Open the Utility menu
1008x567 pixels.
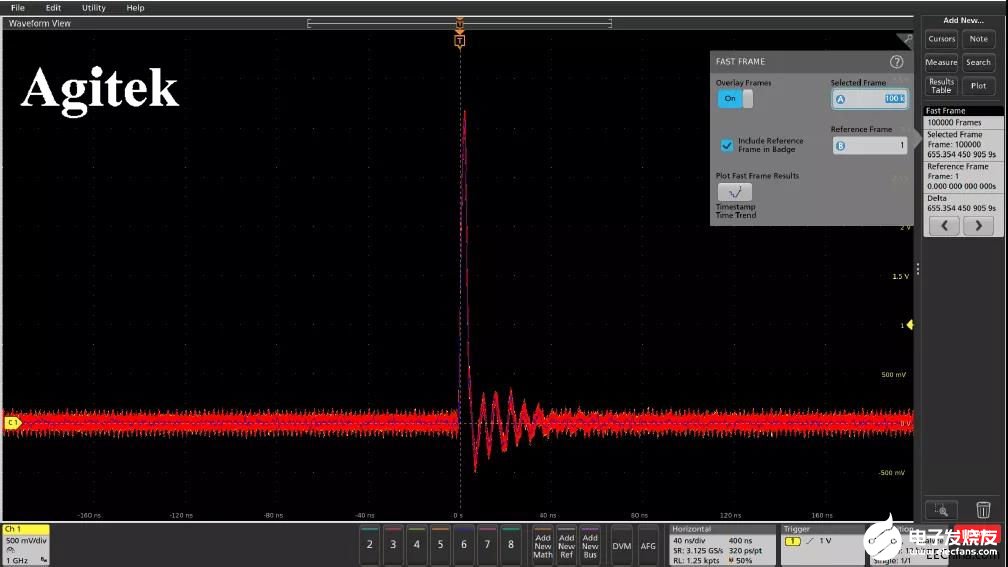[x=93, y=8]
